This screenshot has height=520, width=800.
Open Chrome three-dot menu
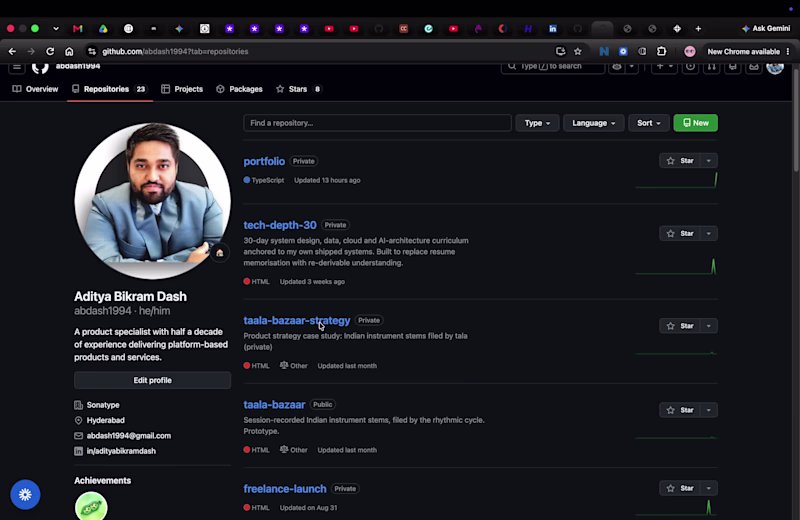tap(788, 52)
